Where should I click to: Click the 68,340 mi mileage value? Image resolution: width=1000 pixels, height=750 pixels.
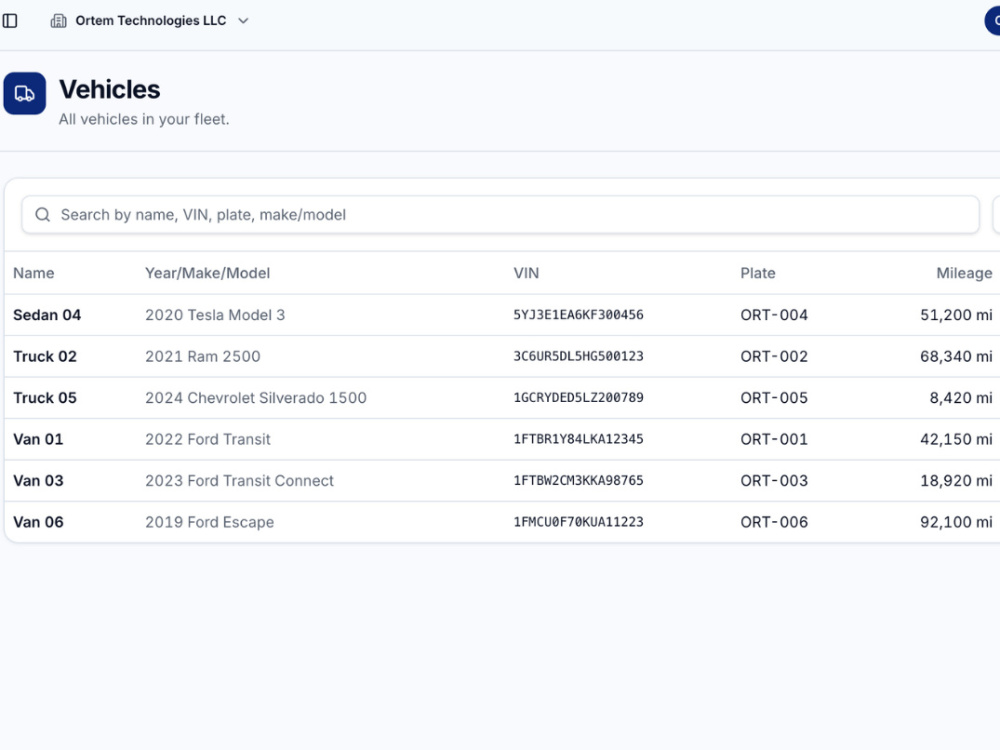point(956,357)
